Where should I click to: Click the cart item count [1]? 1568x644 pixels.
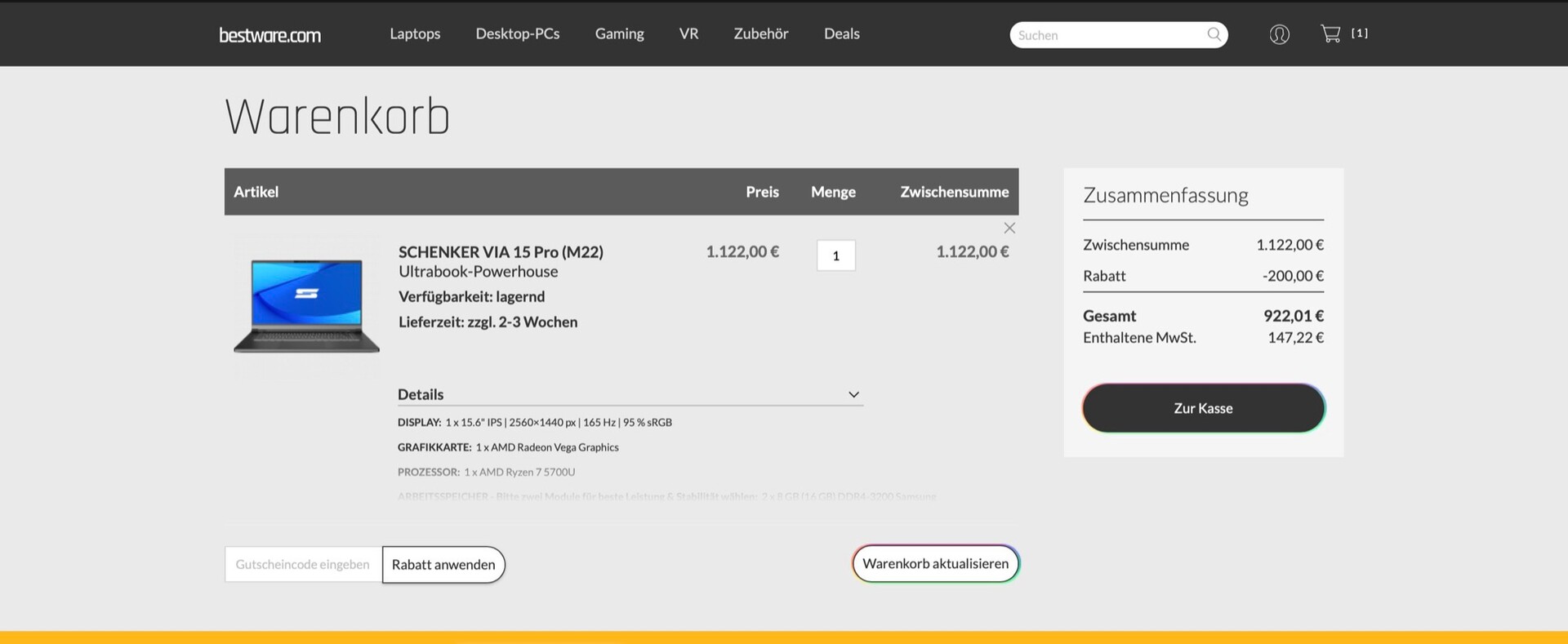1359,33
